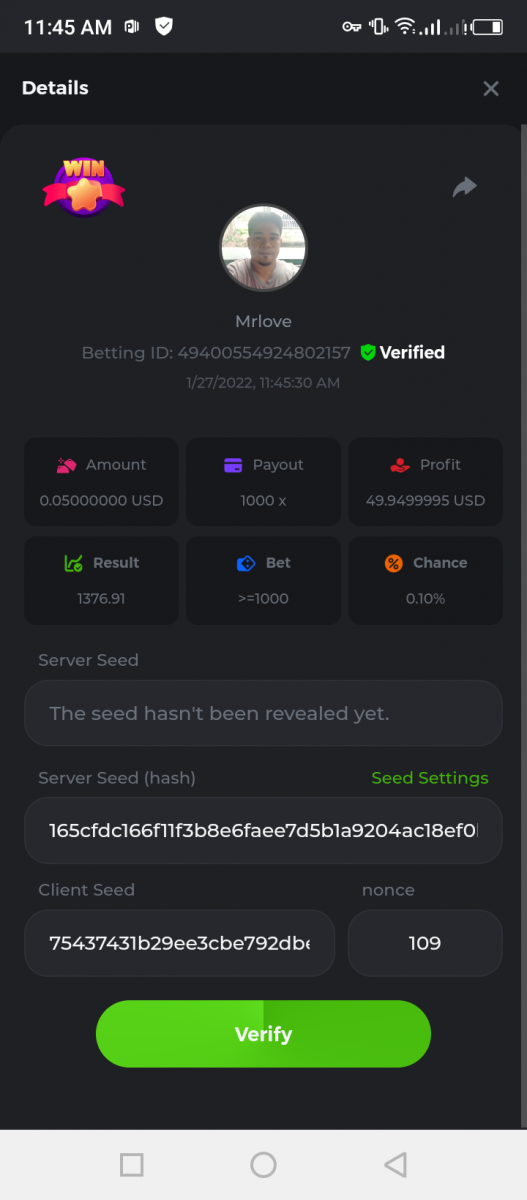Tap Android back navigation triangle
The image size is (527, 1200).
[396, 1164]
